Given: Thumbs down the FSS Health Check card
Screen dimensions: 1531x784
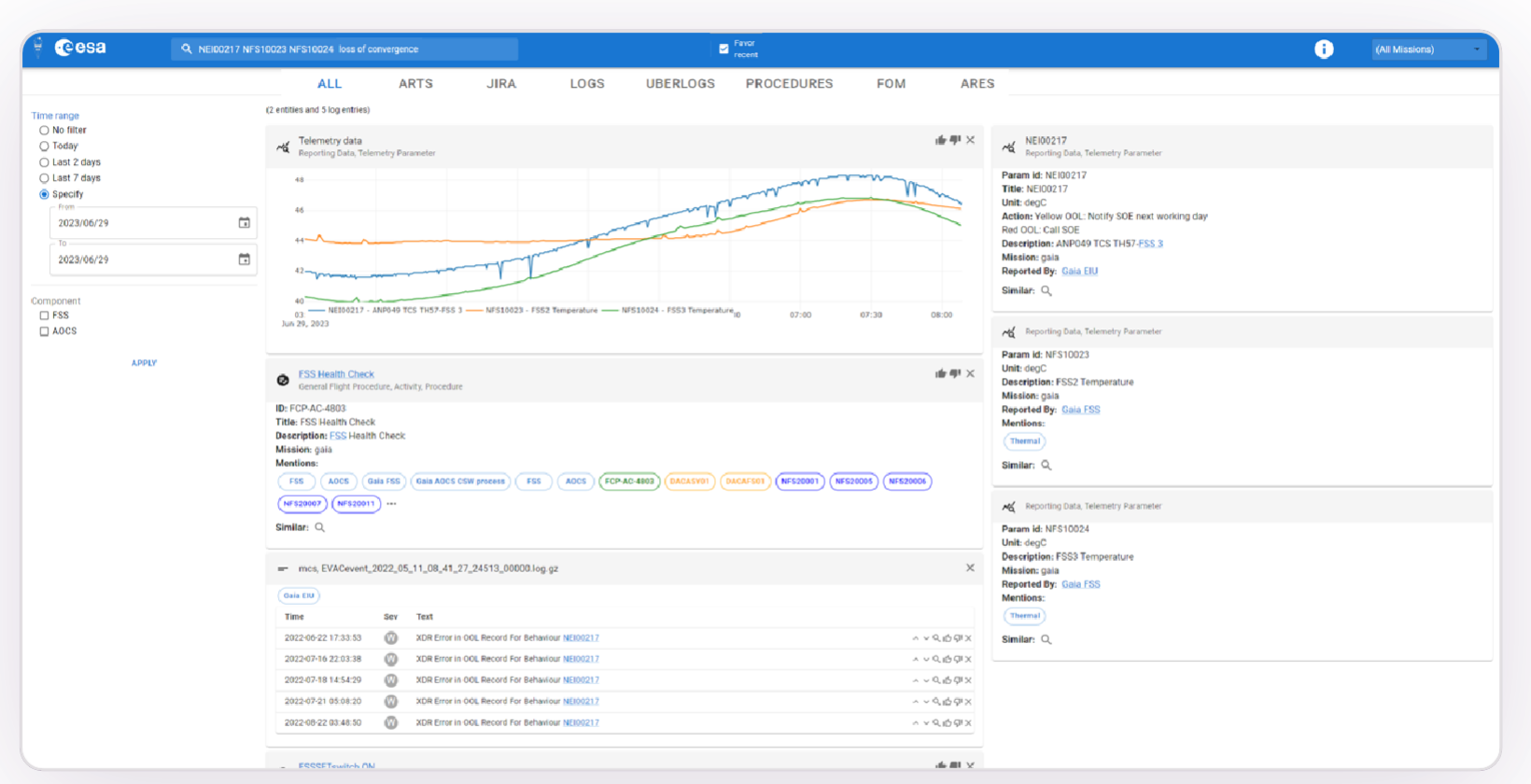Looking at the screenshot, I should 955,373.
